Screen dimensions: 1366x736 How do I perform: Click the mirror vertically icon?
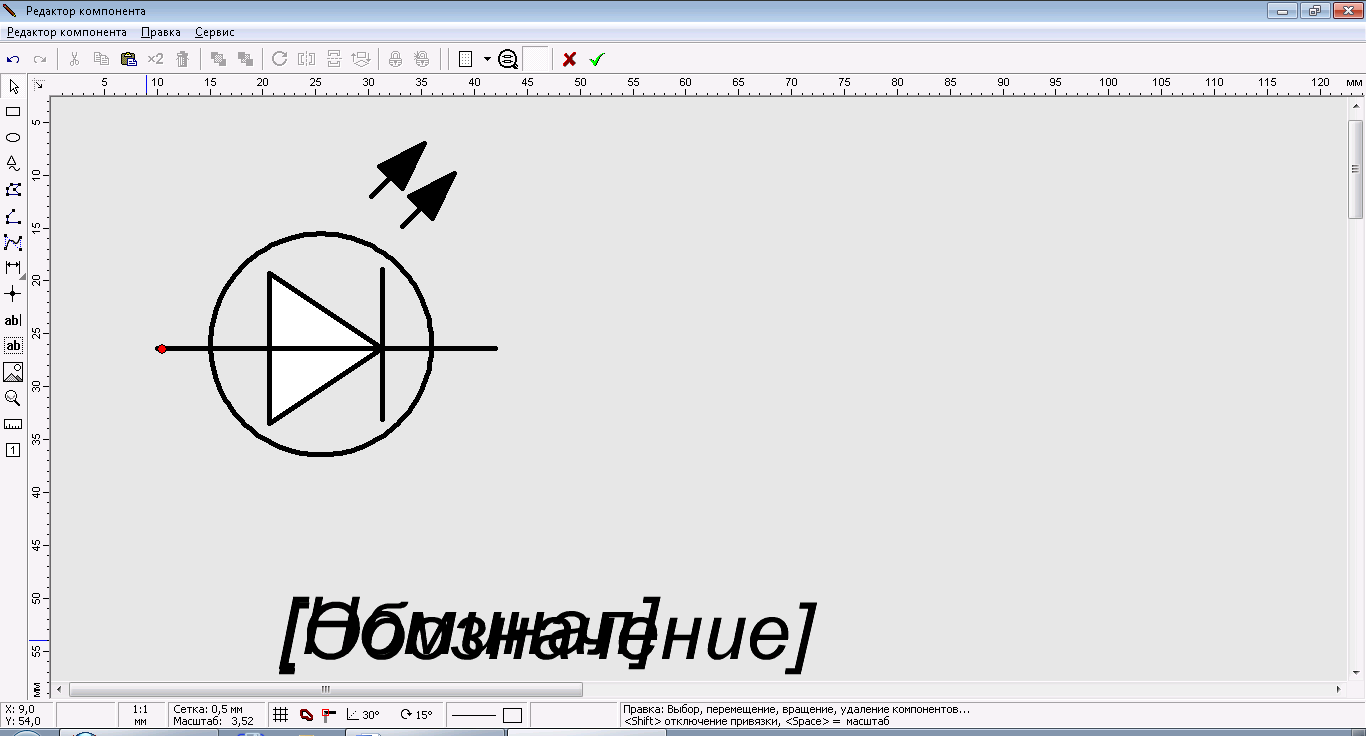tap(334, 59)
